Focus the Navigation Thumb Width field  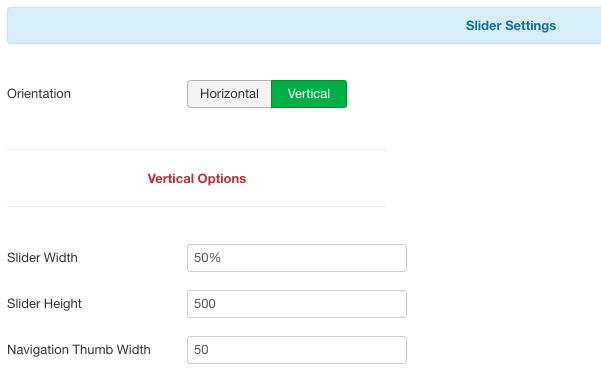[297, 350]
